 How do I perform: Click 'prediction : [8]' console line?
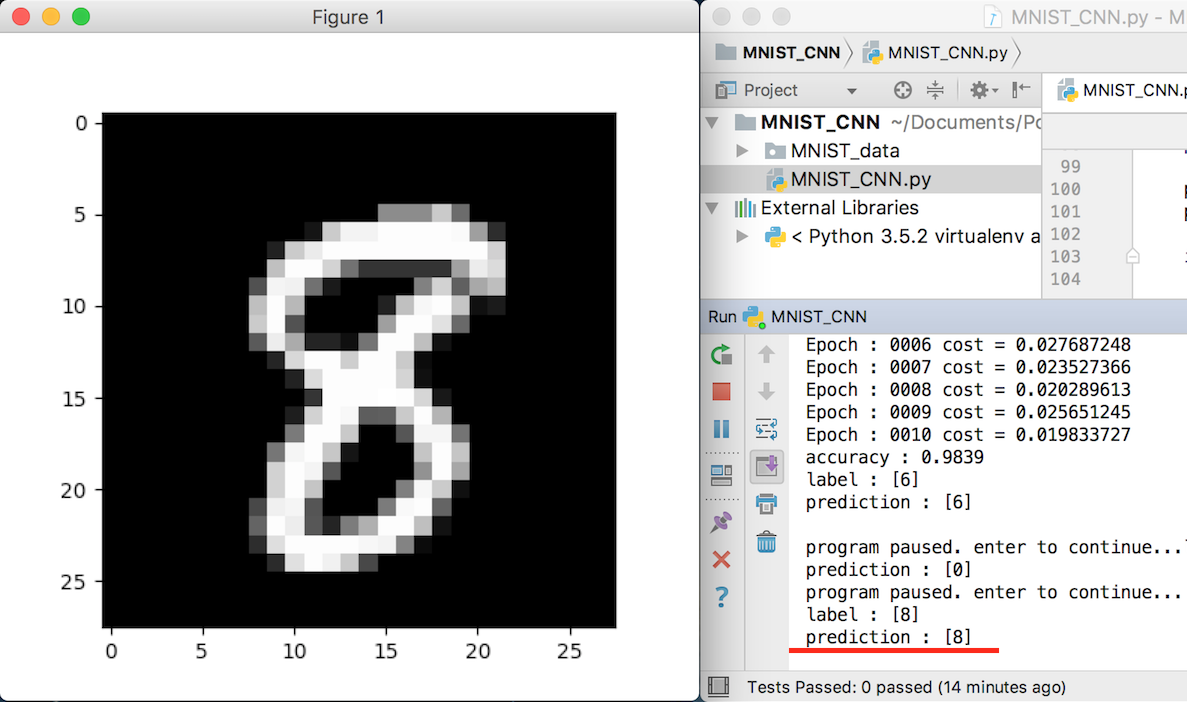(x=888, y=637)
